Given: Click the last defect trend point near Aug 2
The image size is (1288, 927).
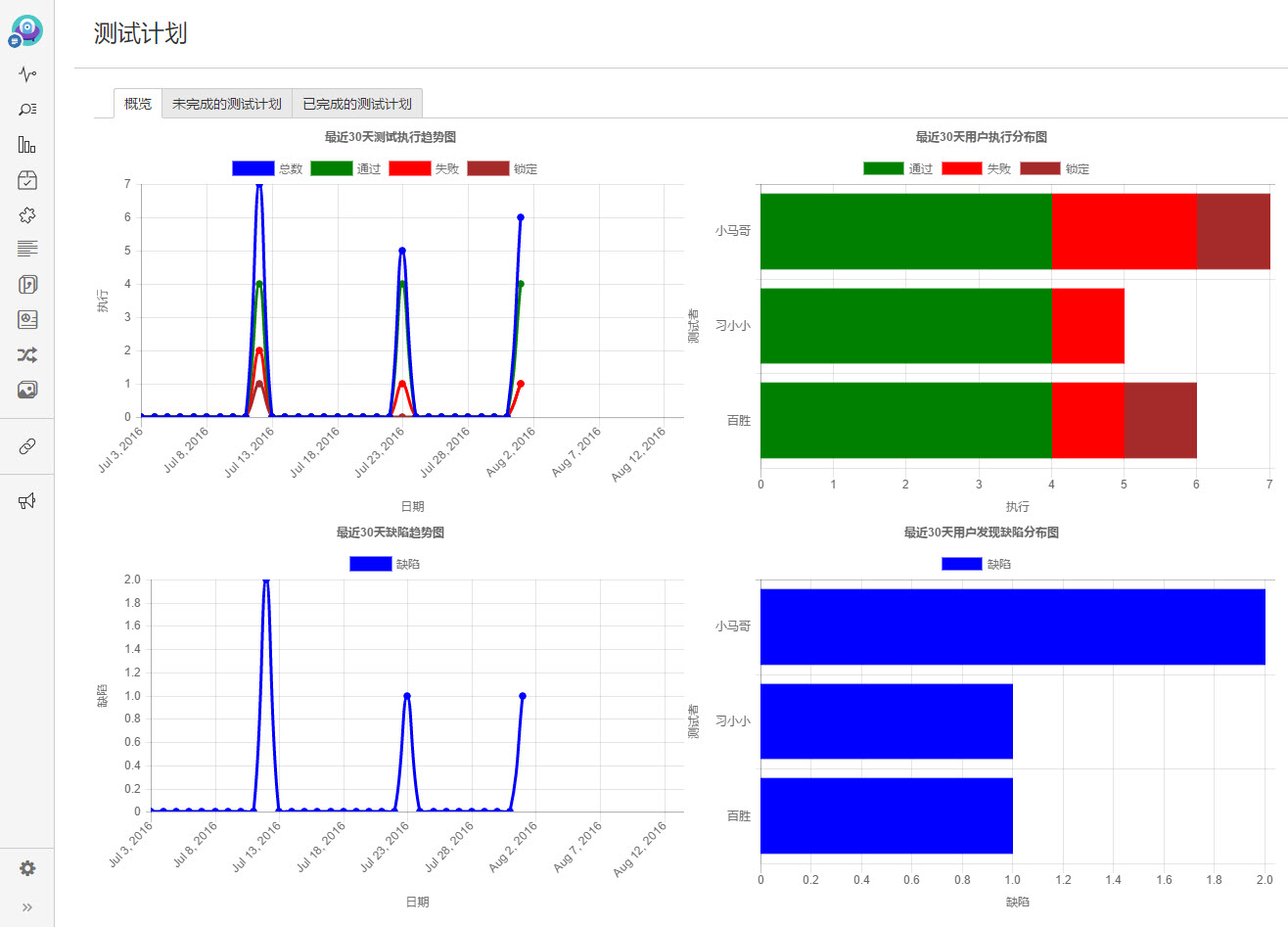Looking at the screenshot, I should pos(523,696).
